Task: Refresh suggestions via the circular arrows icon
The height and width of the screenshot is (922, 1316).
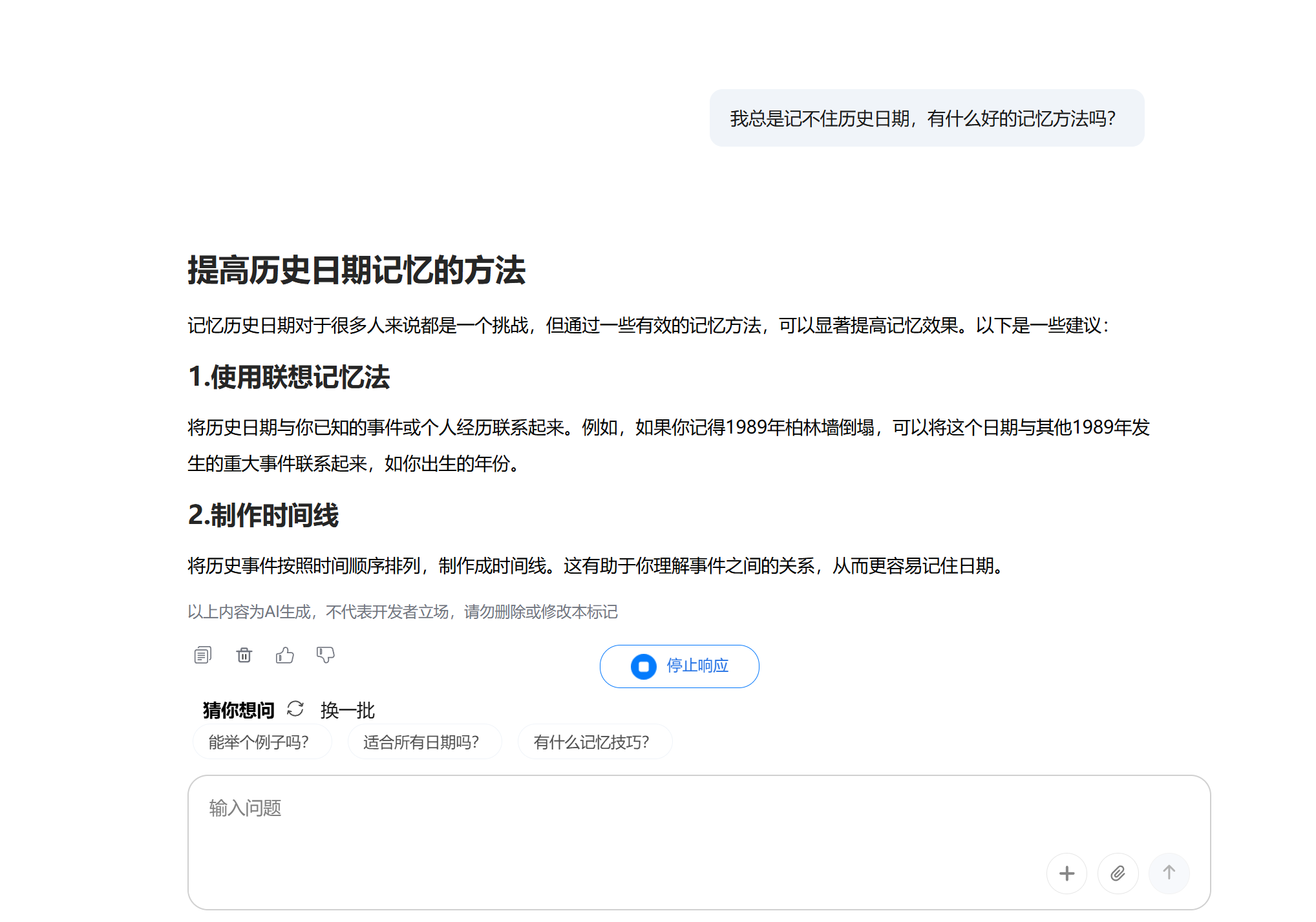Action: pos(295,709)
